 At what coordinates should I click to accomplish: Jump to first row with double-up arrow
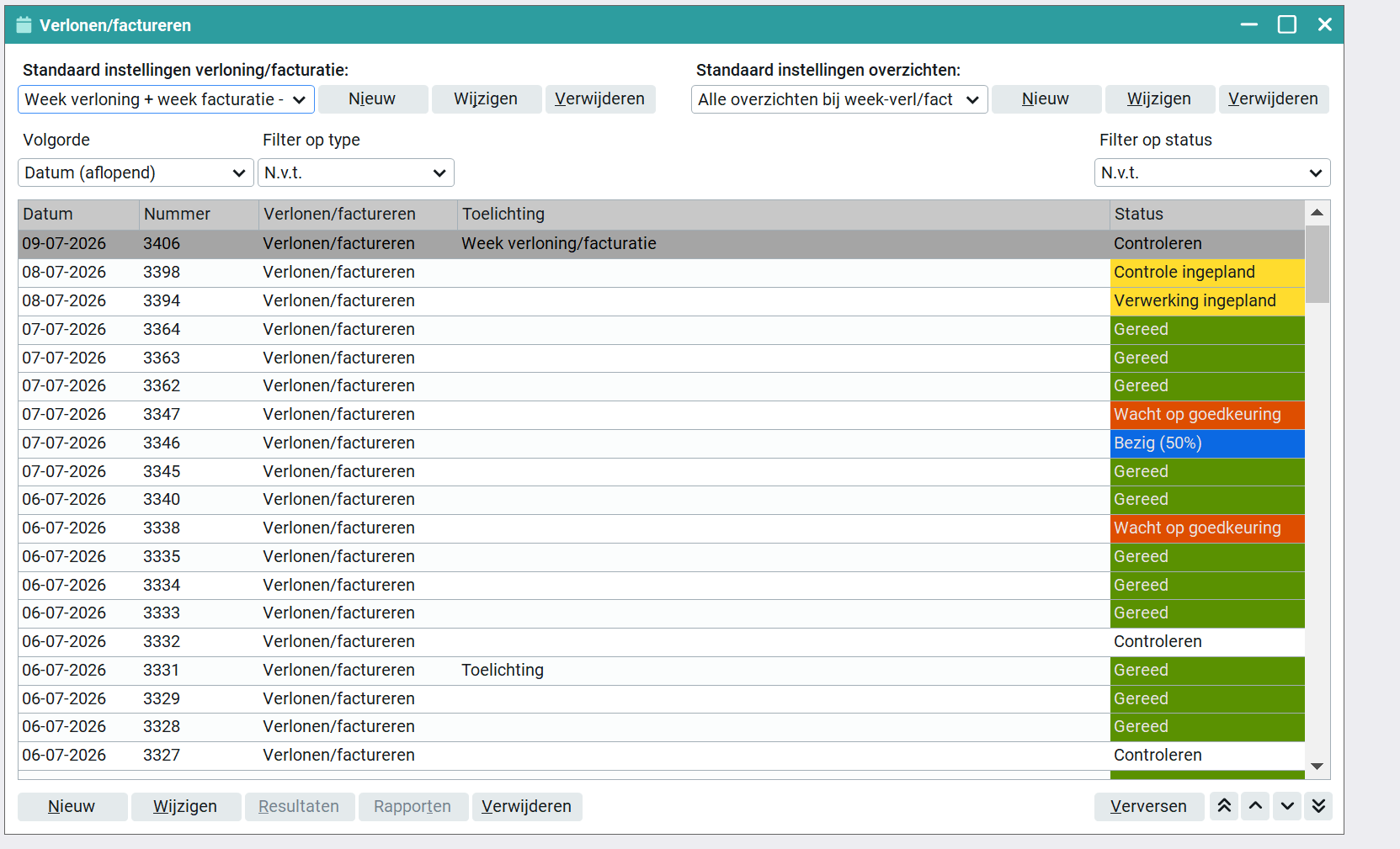pos(1224,806)
